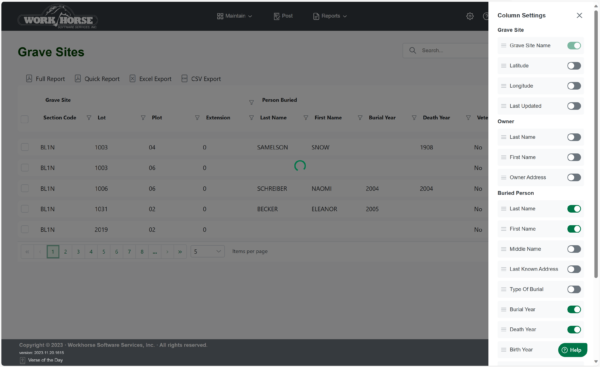Open filter for Plot column
Screen dimensions: 600x367
[x=197, y=117]
